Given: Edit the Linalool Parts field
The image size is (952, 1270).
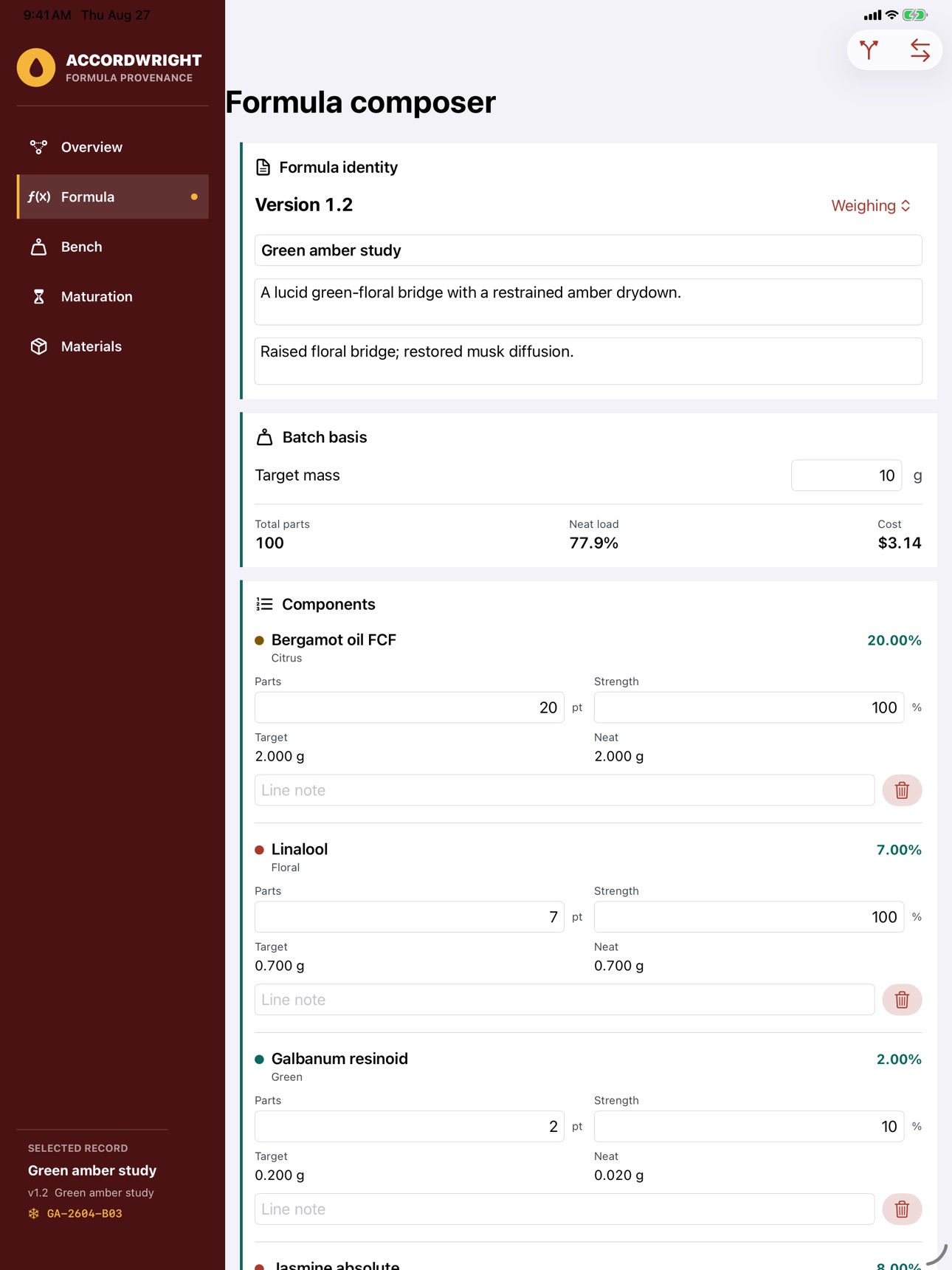Looking at the screenshot, I should coord(410,917).
